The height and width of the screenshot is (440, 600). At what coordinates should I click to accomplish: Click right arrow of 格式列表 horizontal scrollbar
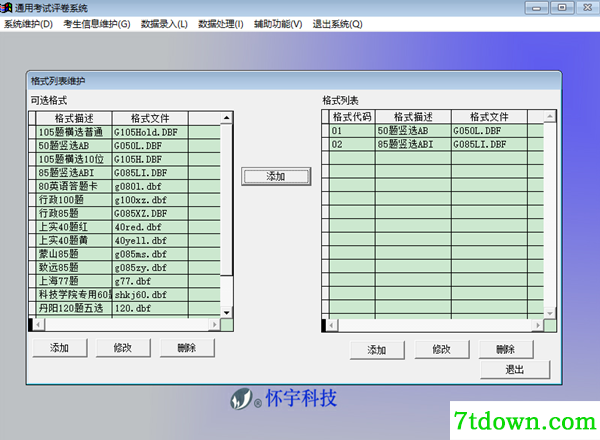pos(538,326)
